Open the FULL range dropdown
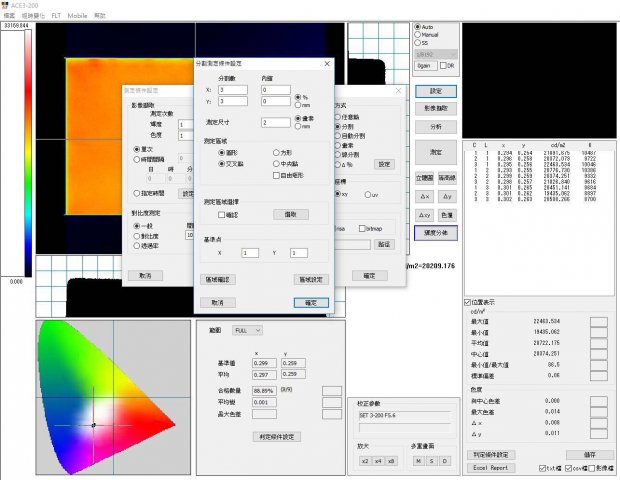 coord(247,329)
